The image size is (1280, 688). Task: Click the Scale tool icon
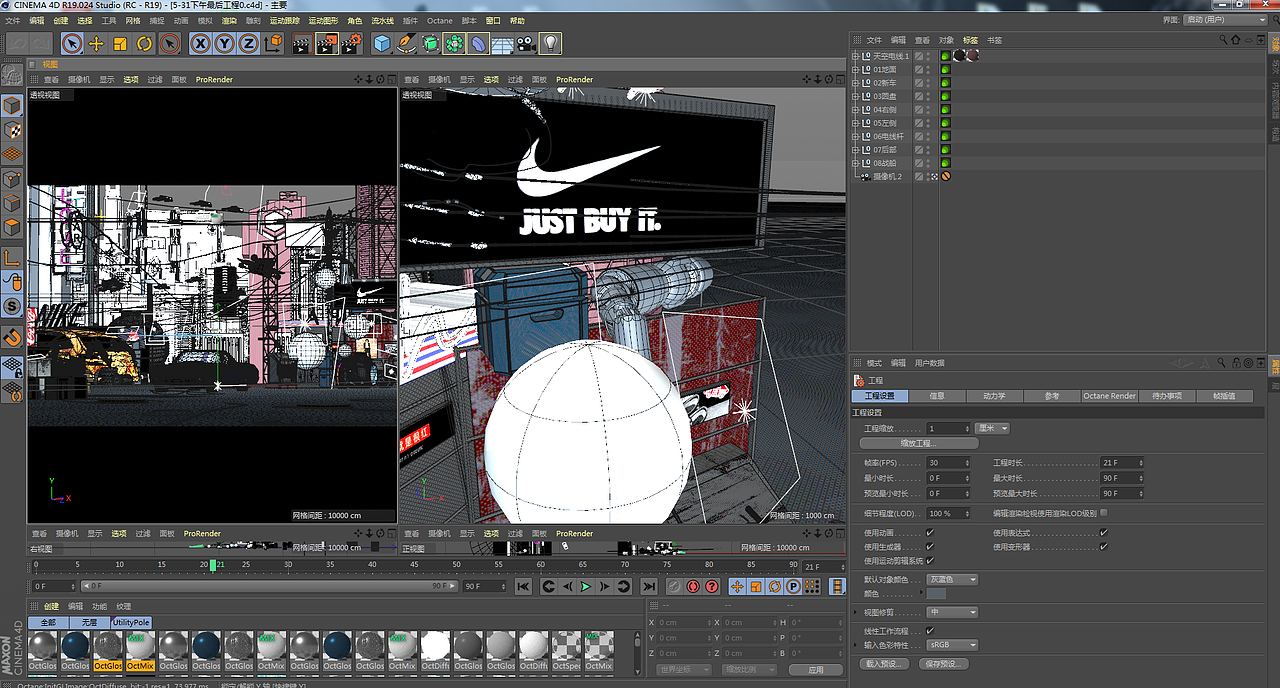(120, 43)
